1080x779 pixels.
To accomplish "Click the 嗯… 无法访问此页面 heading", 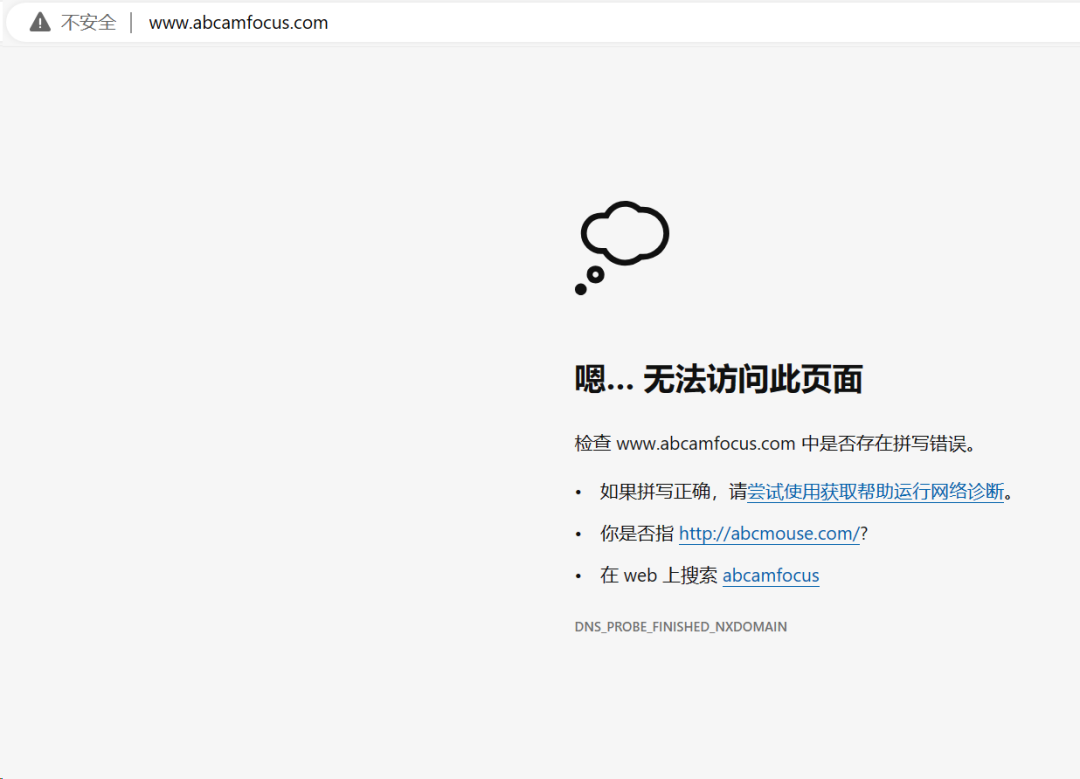I will pos(718,380).
